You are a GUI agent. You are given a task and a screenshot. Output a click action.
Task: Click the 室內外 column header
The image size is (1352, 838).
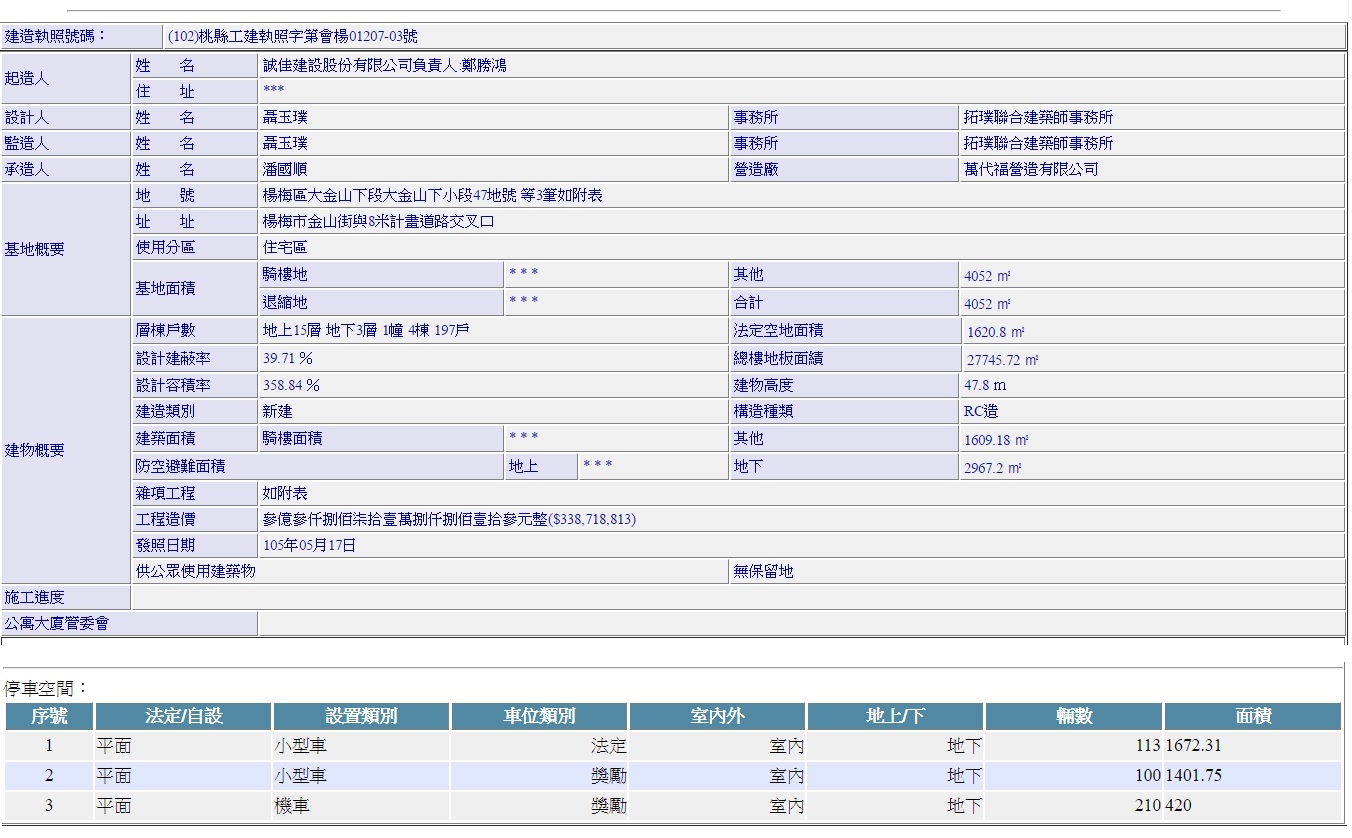coord(718,717)
